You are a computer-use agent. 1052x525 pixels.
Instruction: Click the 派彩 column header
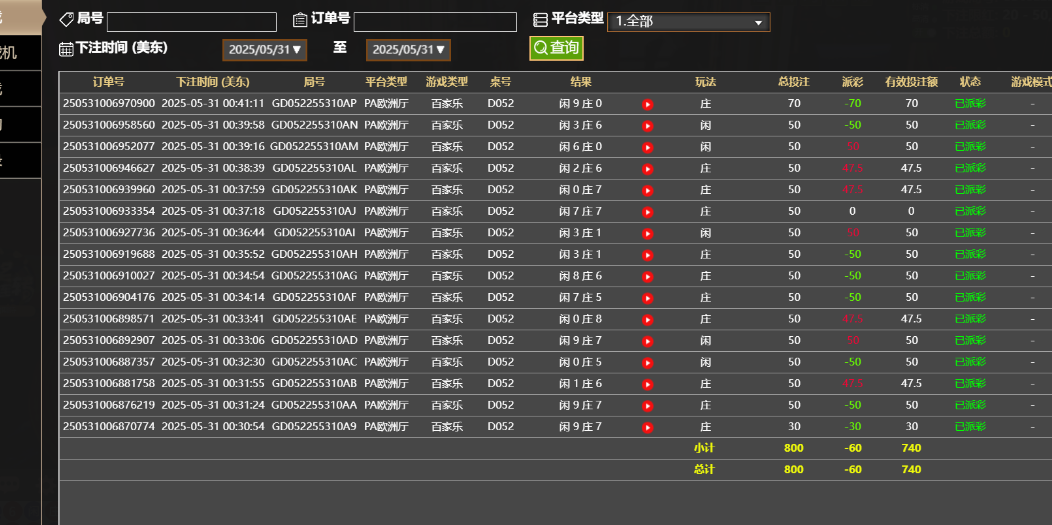point(852,82)
